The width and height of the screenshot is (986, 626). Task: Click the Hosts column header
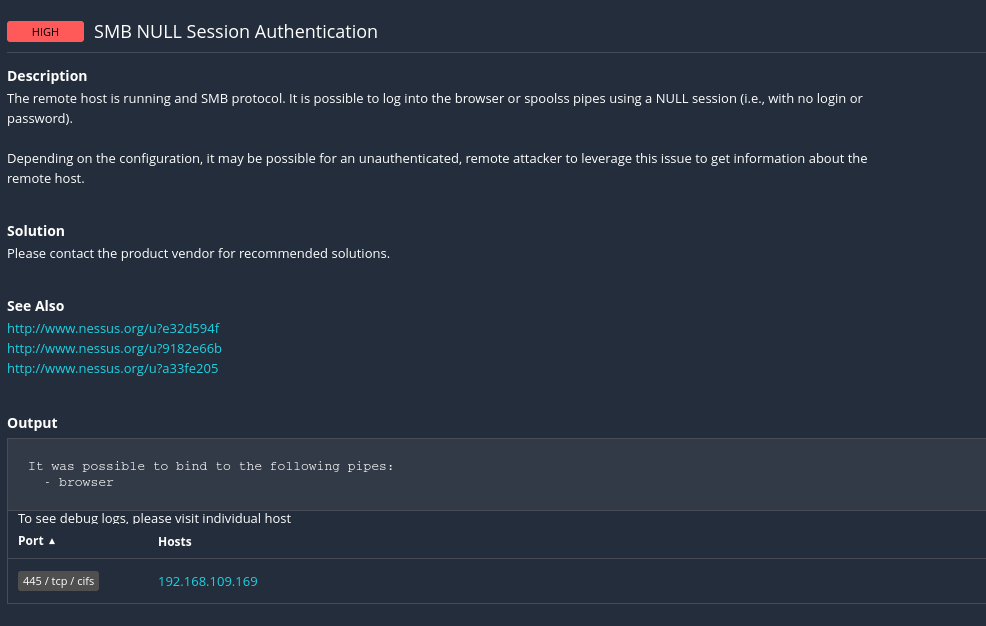pos(175,541)
